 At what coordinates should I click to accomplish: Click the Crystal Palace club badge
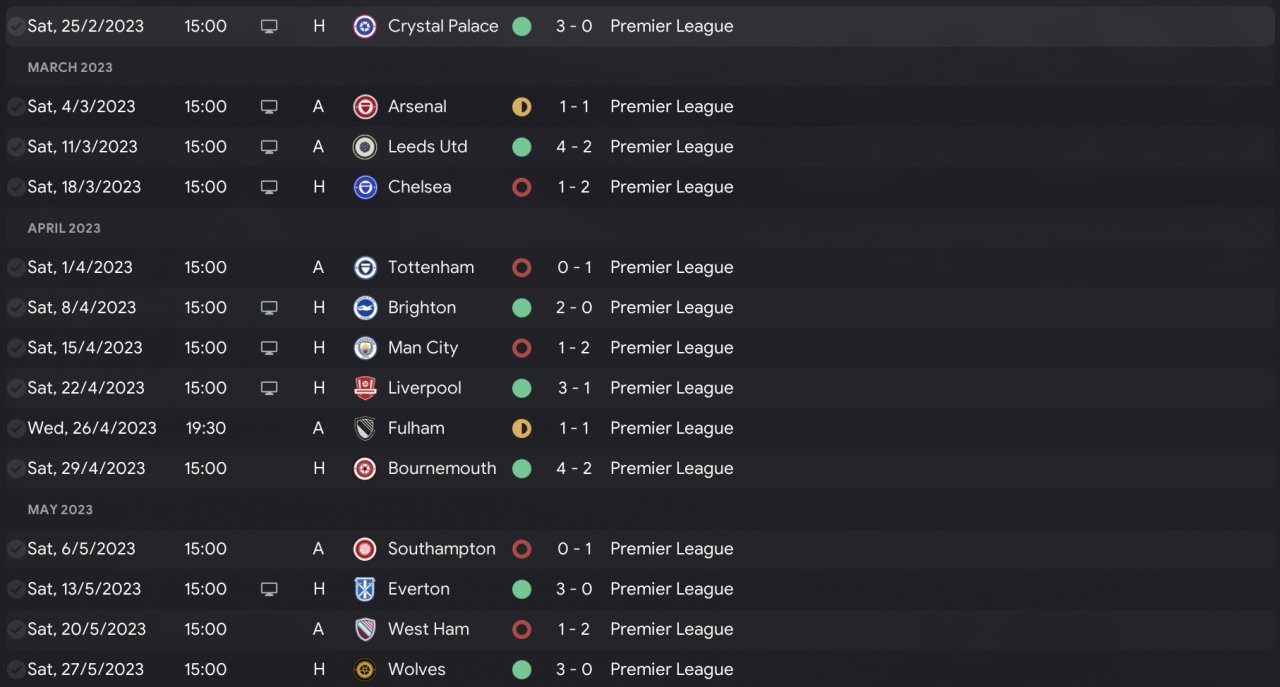point(365,26)
